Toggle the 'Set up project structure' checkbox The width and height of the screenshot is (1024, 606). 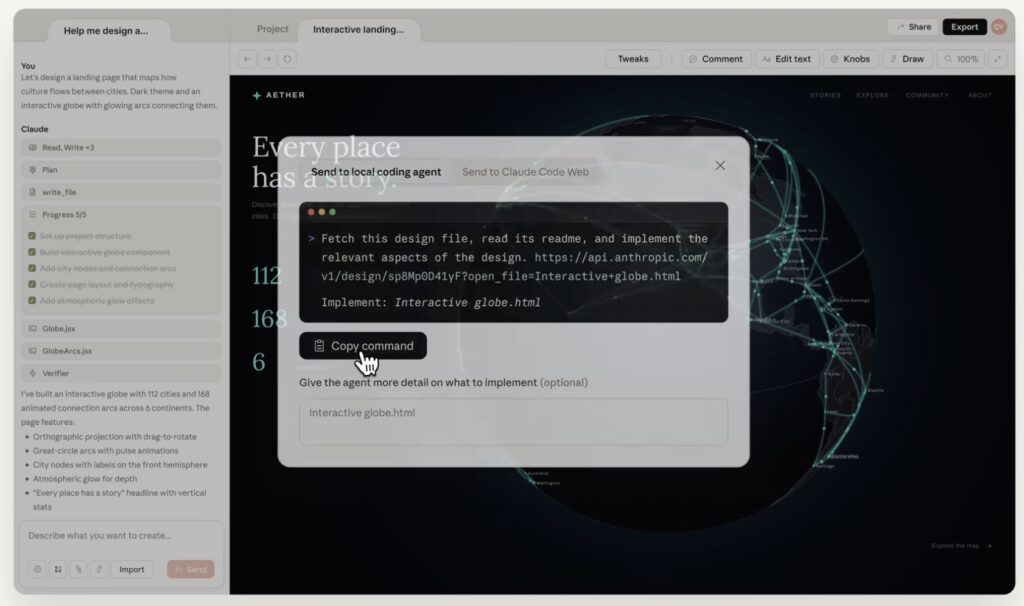coord(33,236)
